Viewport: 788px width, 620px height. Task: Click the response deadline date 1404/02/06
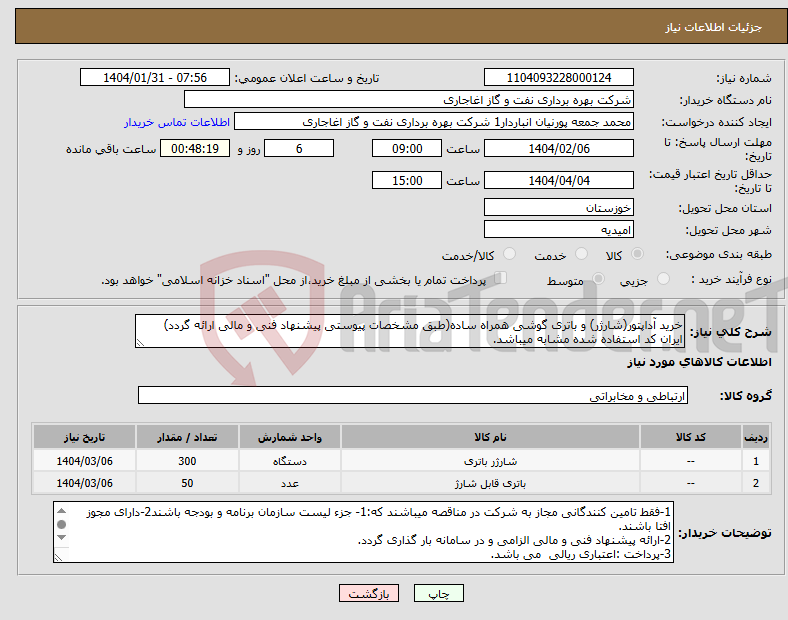pyautogui.click(x=558, y=148)
